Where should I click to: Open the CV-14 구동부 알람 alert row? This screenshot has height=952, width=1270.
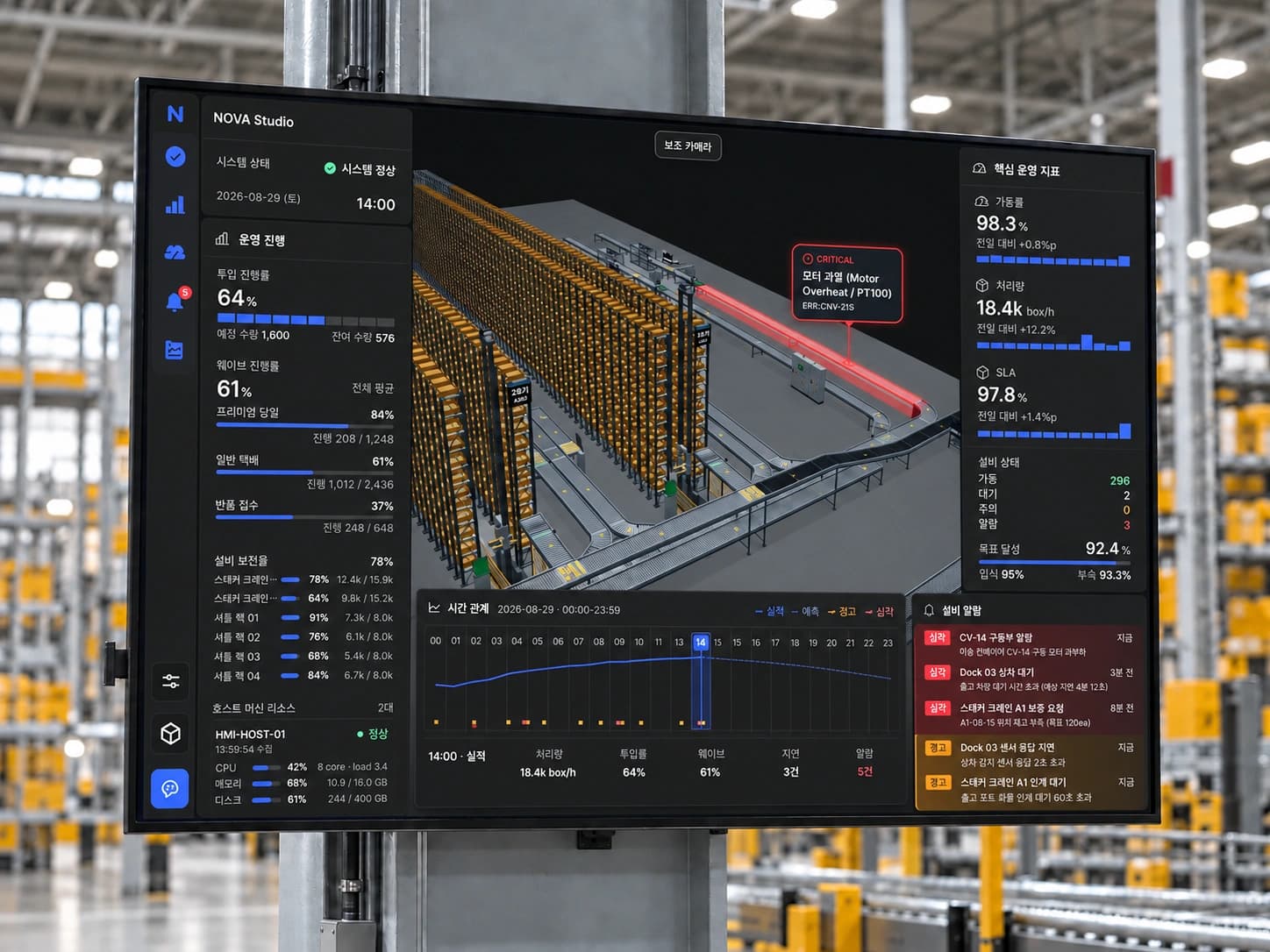pos(1030,644)
